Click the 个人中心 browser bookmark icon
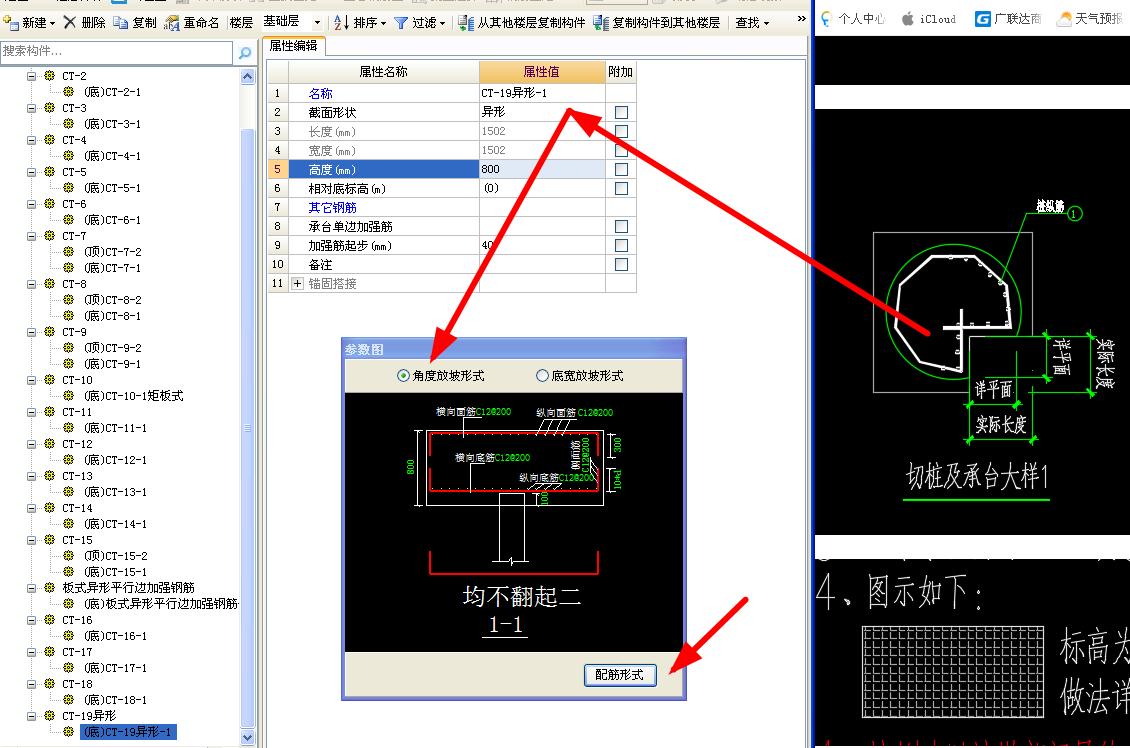1130x748 pixels. point(826,19)
